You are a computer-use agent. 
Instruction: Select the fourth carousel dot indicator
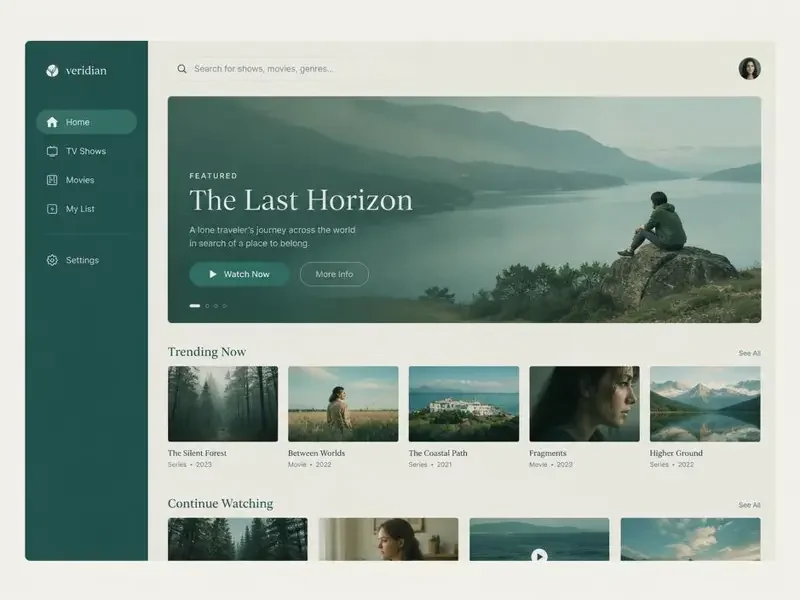224,306
